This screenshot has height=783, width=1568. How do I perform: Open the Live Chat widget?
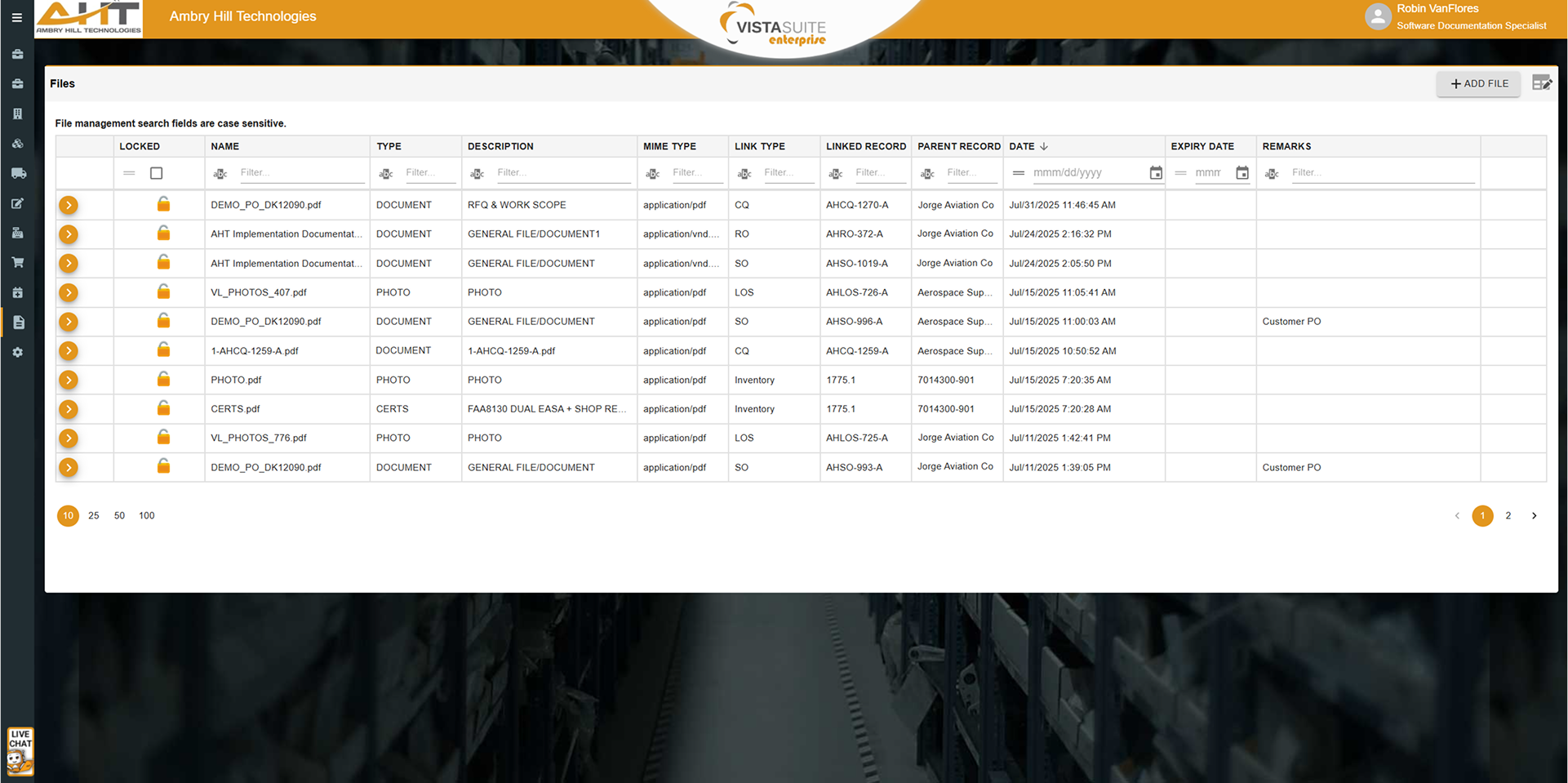(x=20, y=750)
